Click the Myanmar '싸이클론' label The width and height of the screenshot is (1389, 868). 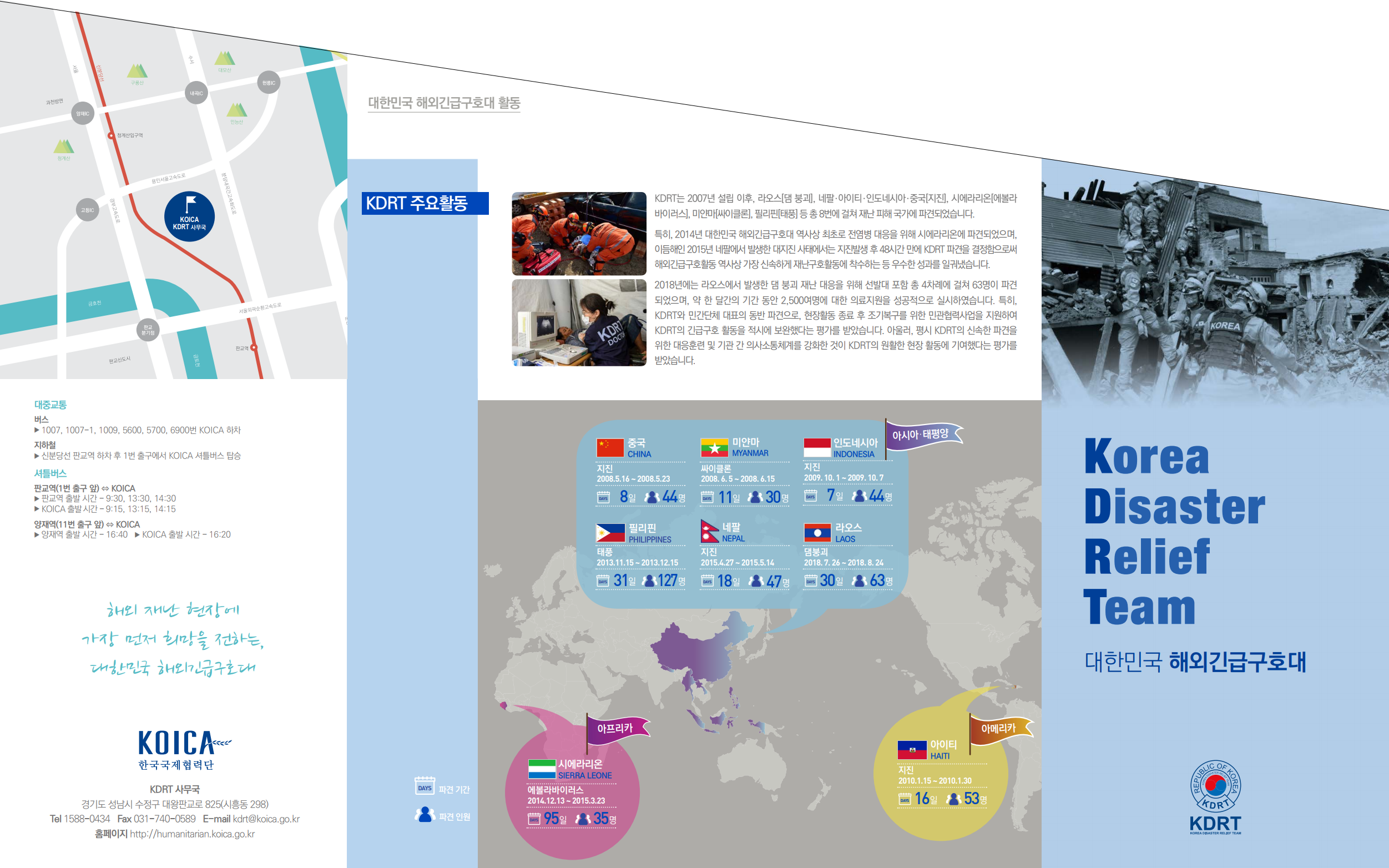716,468
